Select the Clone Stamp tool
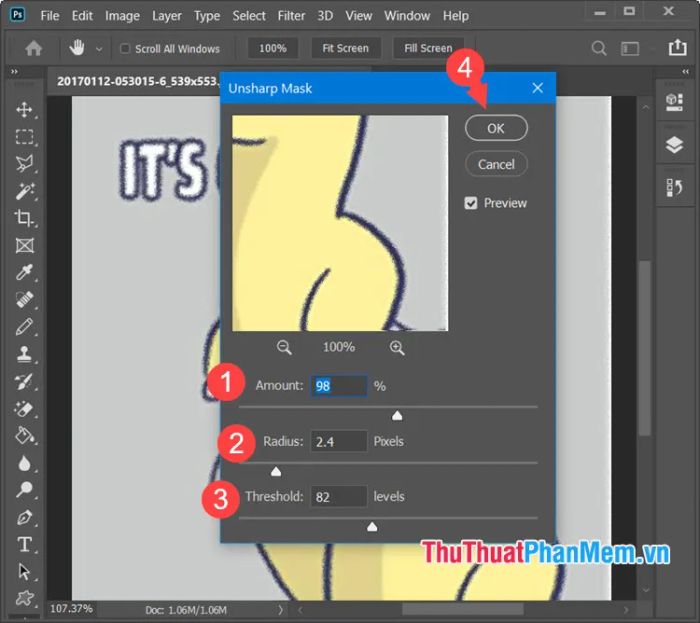This screenshot has height=623, width=700. click(x=24, y=354)
